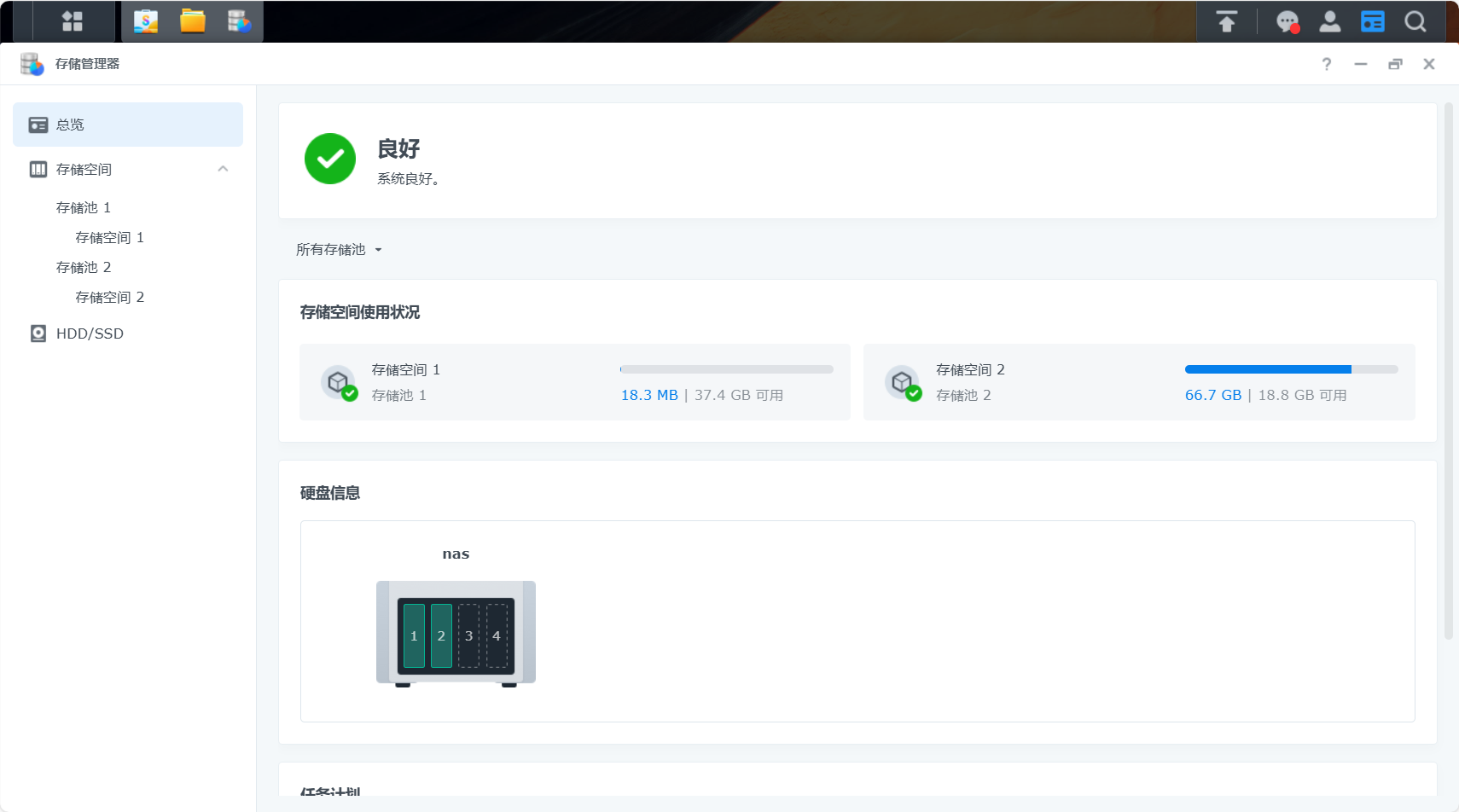Click the 存储空间 2 usage bar

[x=1291, y=369]
